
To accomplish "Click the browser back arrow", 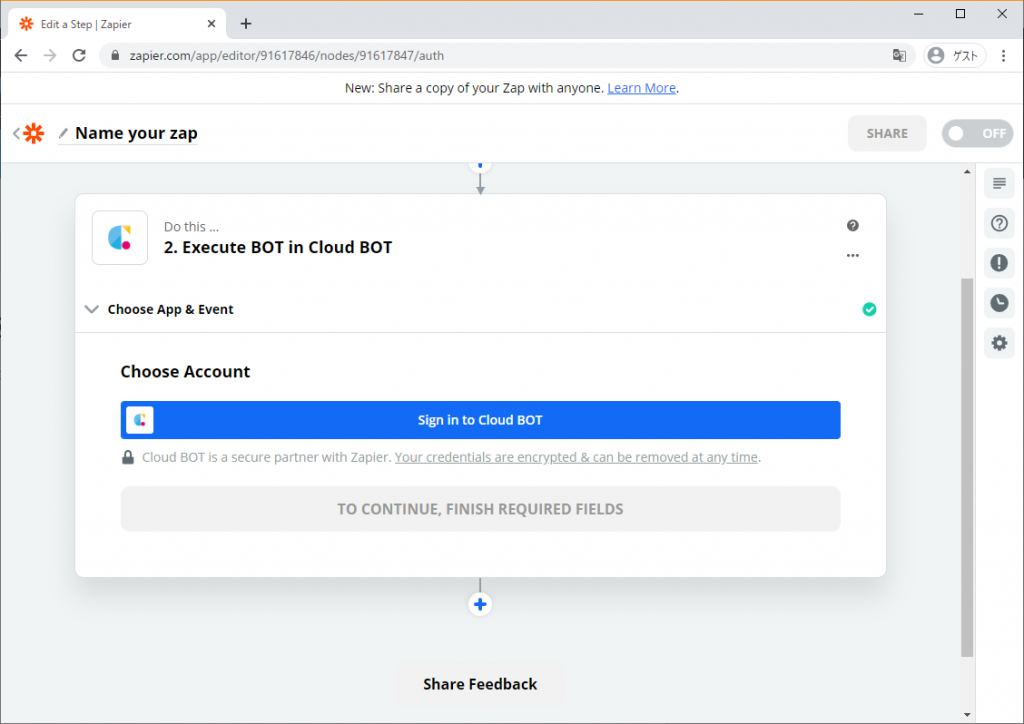I will [21, 55].
